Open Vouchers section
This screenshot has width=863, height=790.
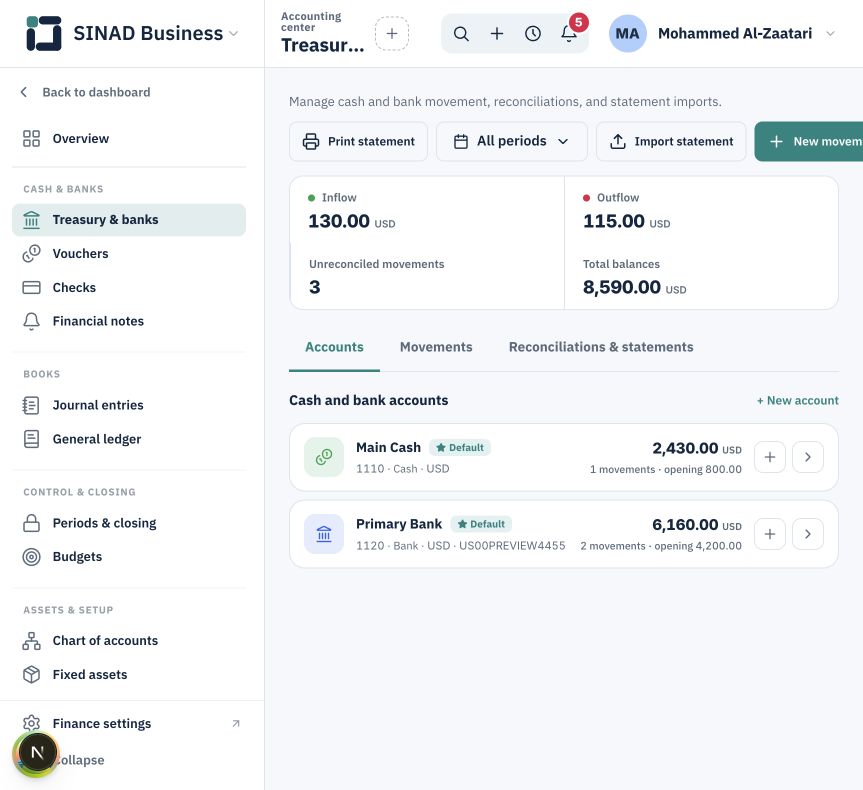129,254
